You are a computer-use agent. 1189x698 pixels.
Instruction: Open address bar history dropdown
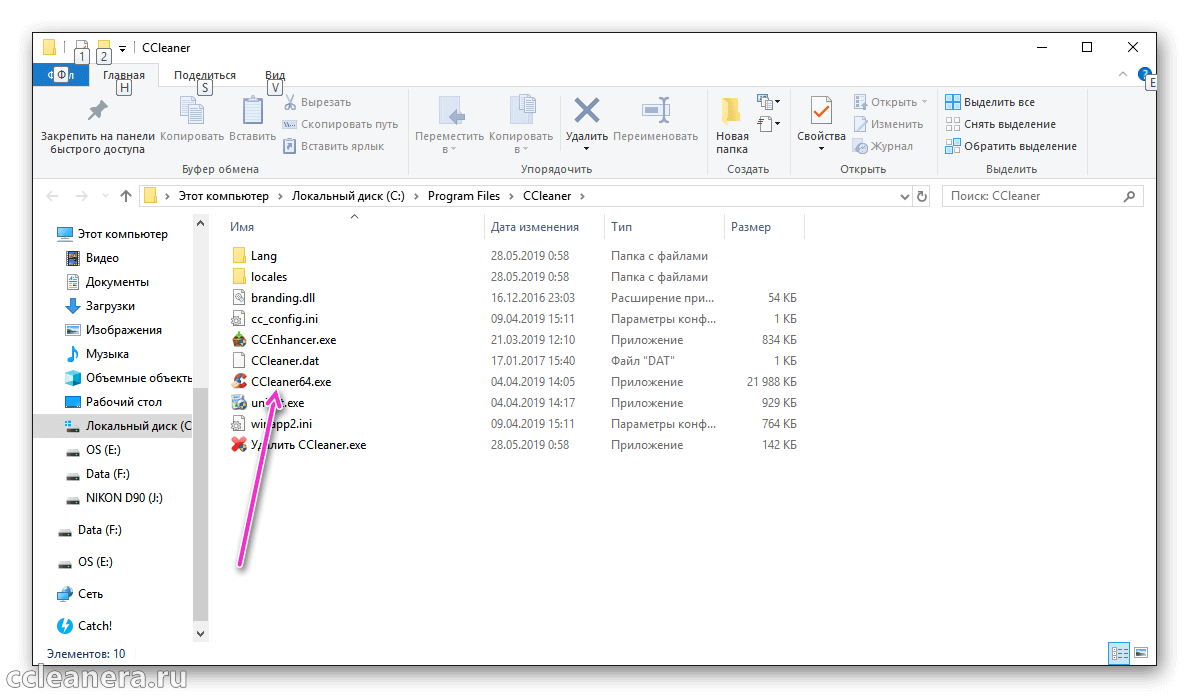[904, 197]
